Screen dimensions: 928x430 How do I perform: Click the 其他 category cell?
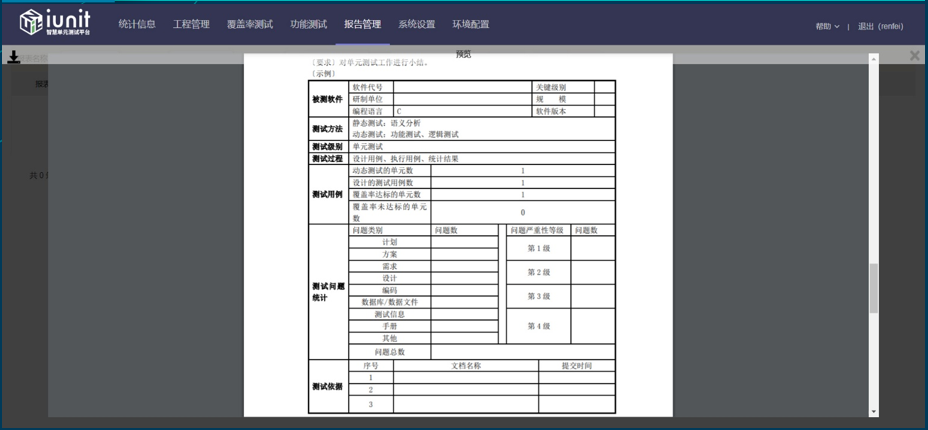point(389,338)
